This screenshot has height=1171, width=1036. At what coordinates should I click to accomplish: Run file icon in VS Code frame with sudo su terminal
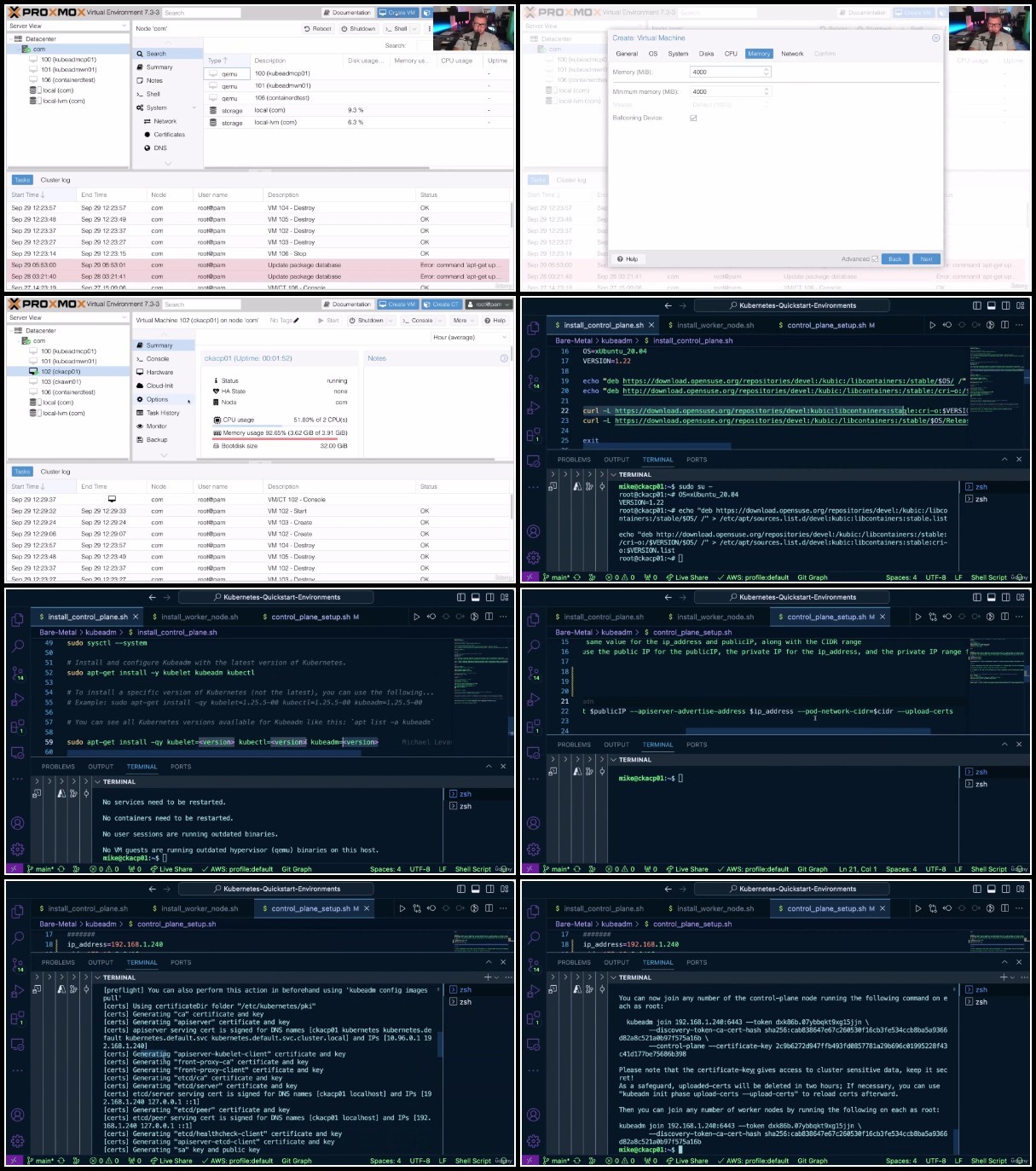932,325
